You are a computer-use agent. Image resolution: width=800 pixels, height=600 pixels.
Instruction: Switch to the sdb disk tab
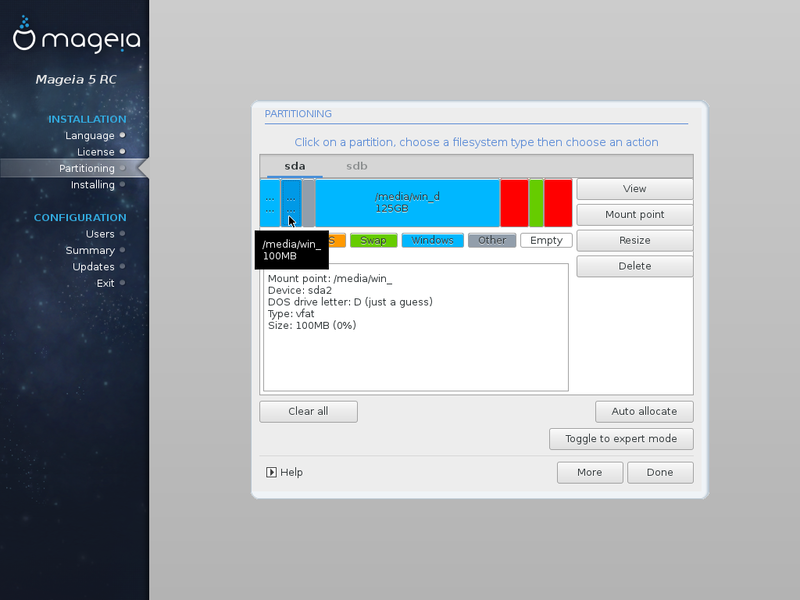tap(357, 166)
